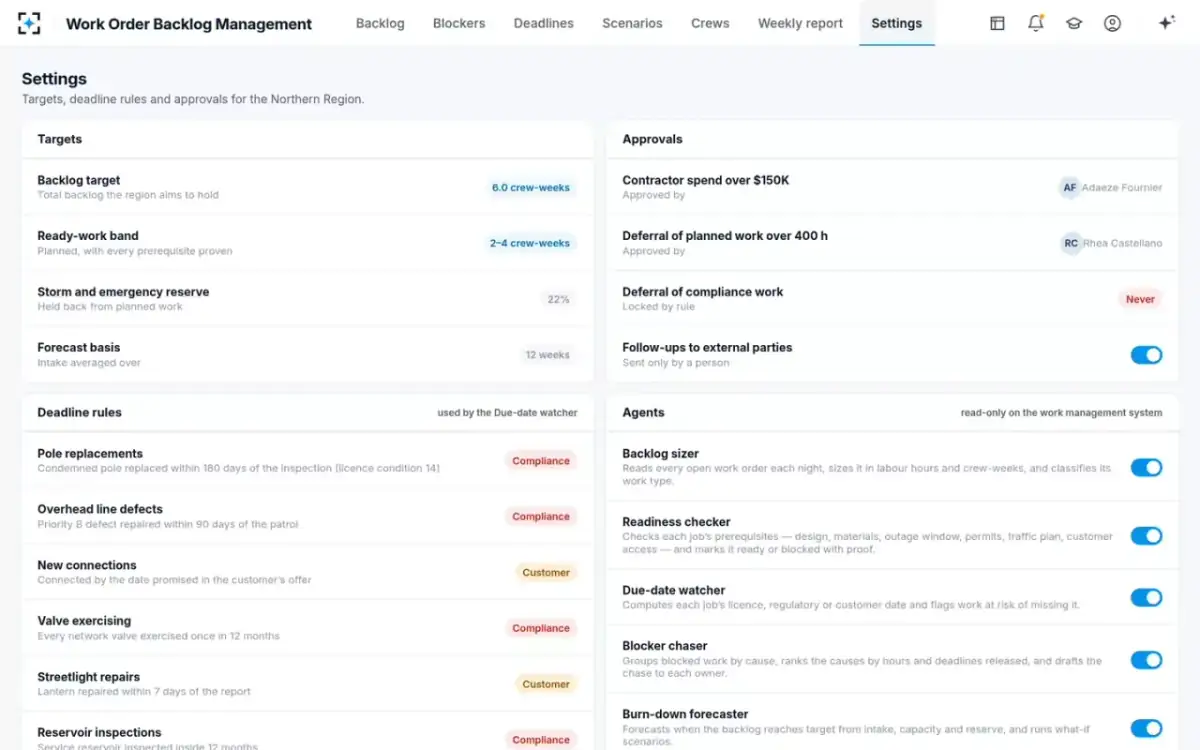
Task: Click Customer badge on New connections
Action: (x=546, y=573)
